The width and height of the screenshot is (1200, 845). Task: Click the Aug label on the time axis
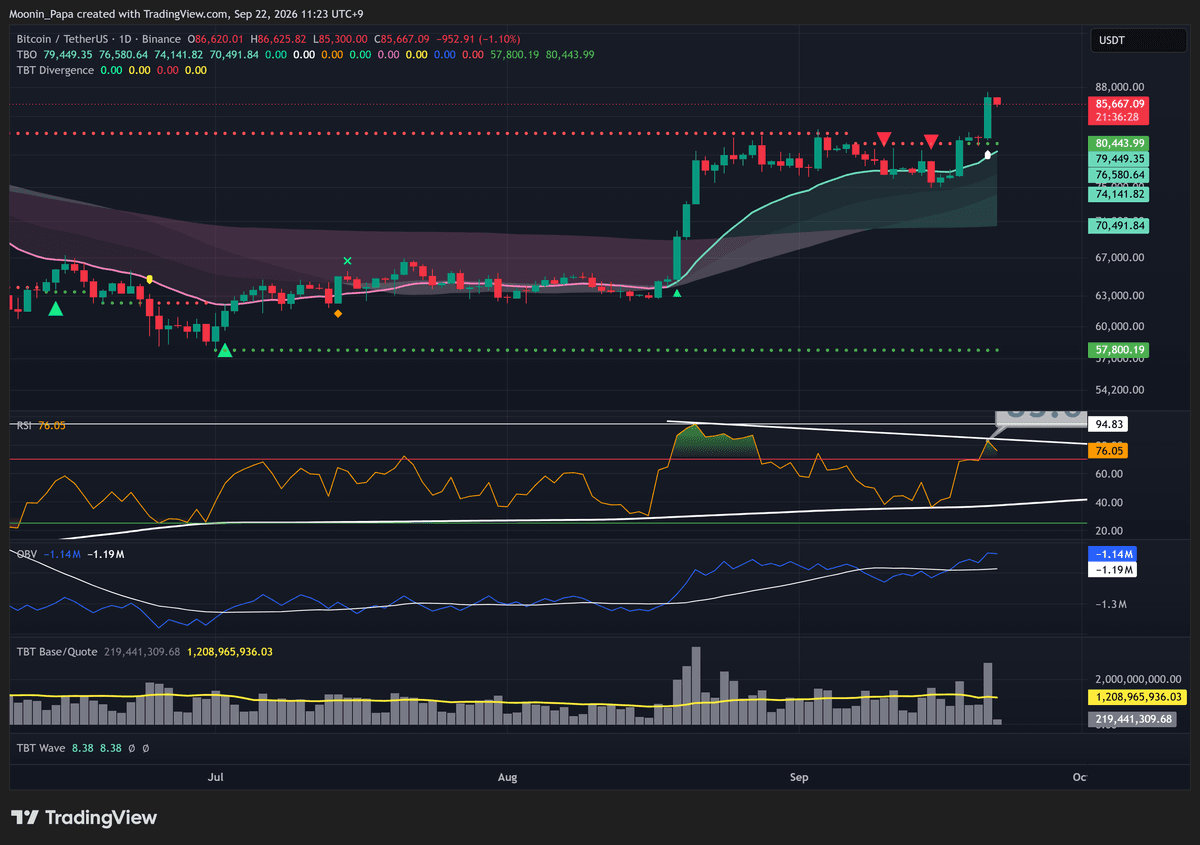coord(507,777)
